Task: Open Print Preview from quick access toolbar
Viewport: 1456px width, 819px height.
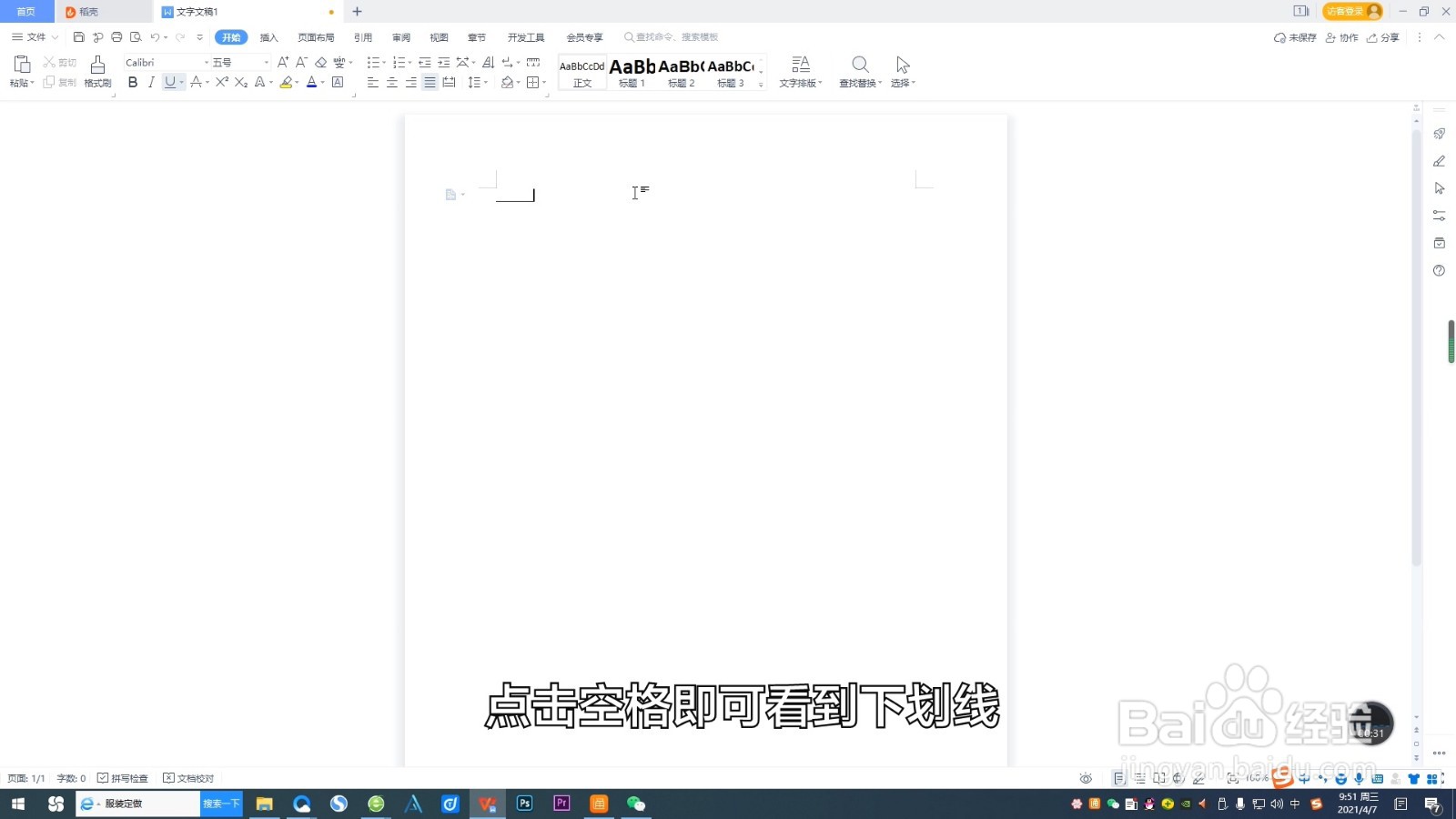Action: (x=136, y=37)
